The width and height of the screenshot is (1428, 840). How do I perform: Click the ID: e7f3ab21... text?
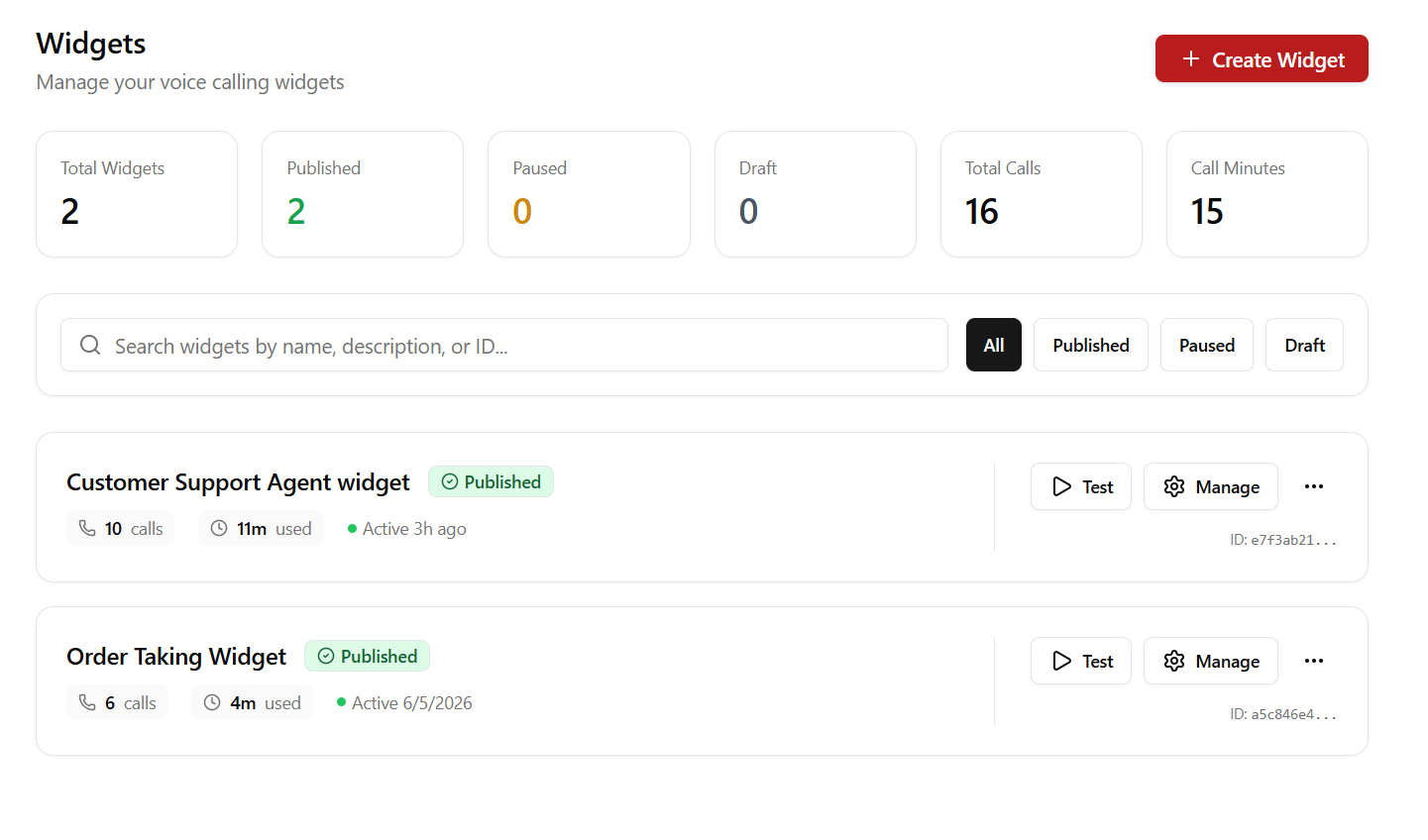click(1283, 540)
